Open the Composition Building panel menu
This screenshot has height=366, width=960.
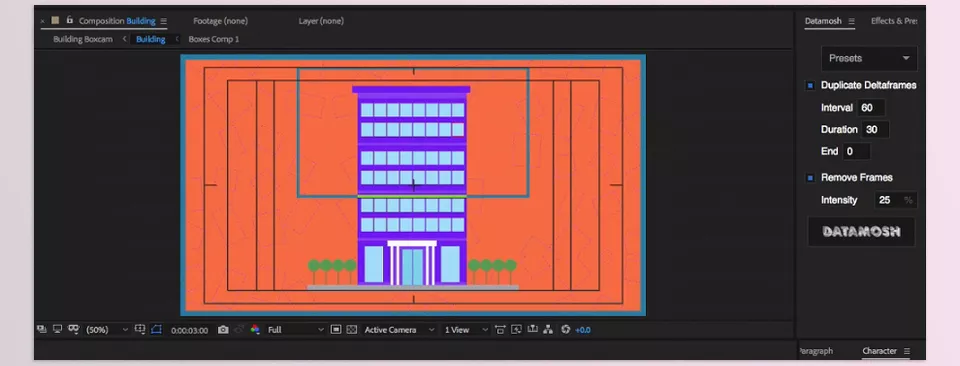click(x=163, y=21)
